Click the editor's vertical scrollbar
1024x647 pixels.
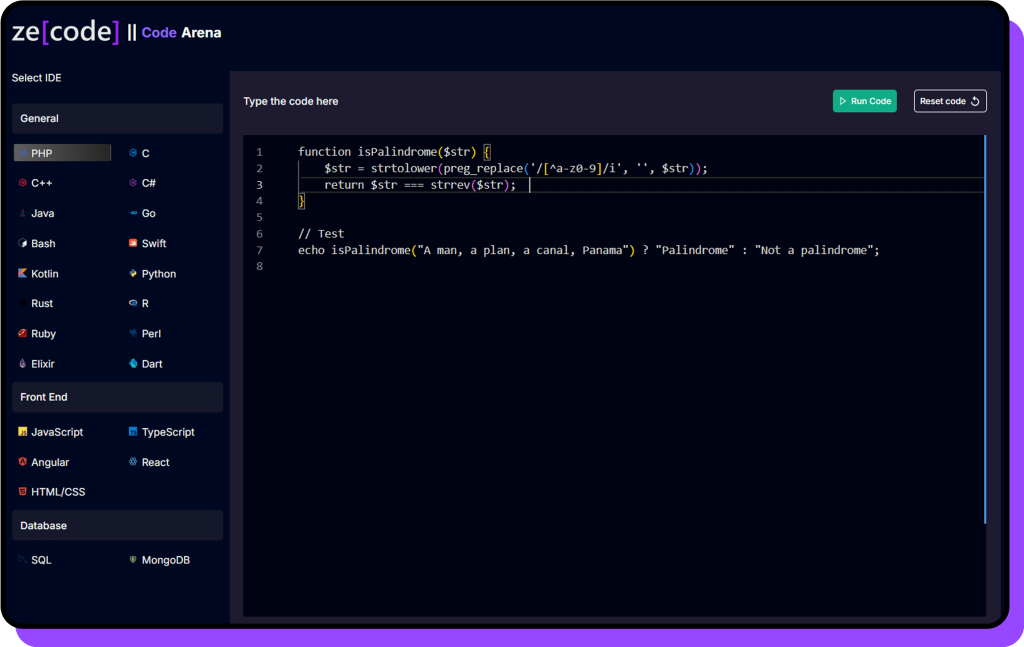click(x=985, y=330)
